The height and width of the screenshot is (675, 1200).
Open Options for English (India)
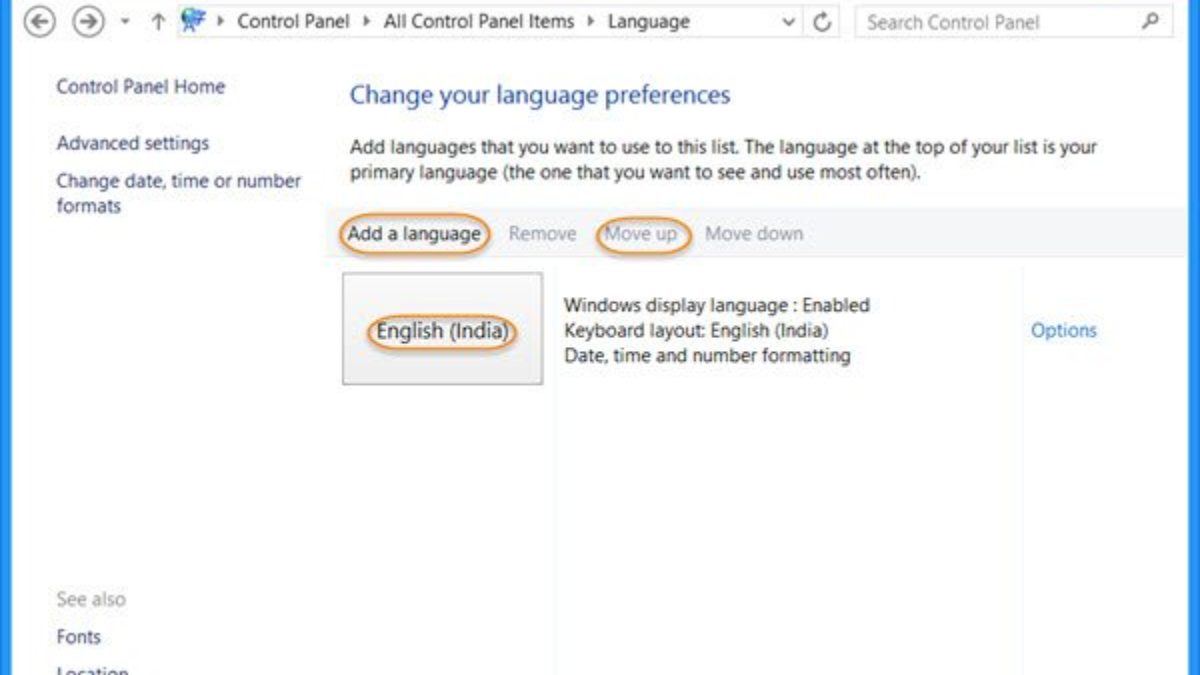coord(1063,330)
